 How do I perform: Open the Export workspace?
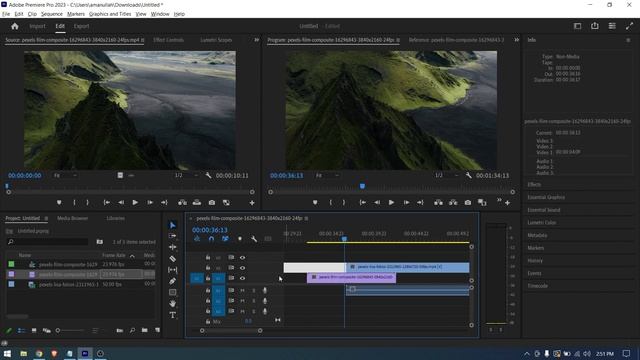pyautogui.click(x=81, y=26)
